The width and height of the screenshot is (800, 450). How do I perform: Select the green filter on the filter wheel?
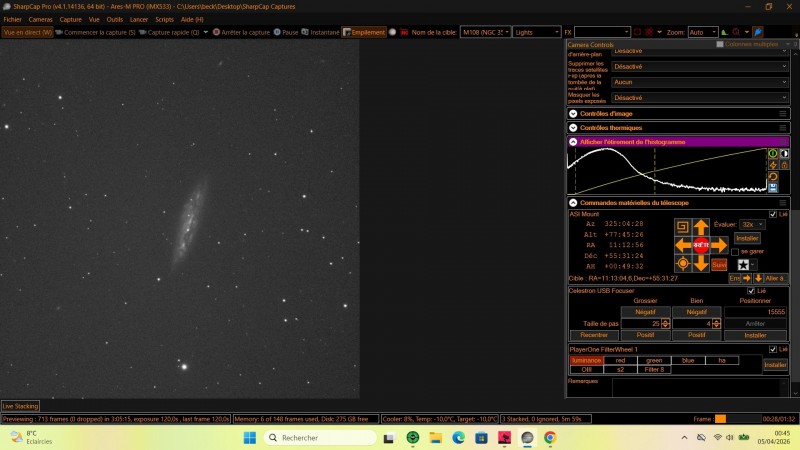click(x=654, y=360)
